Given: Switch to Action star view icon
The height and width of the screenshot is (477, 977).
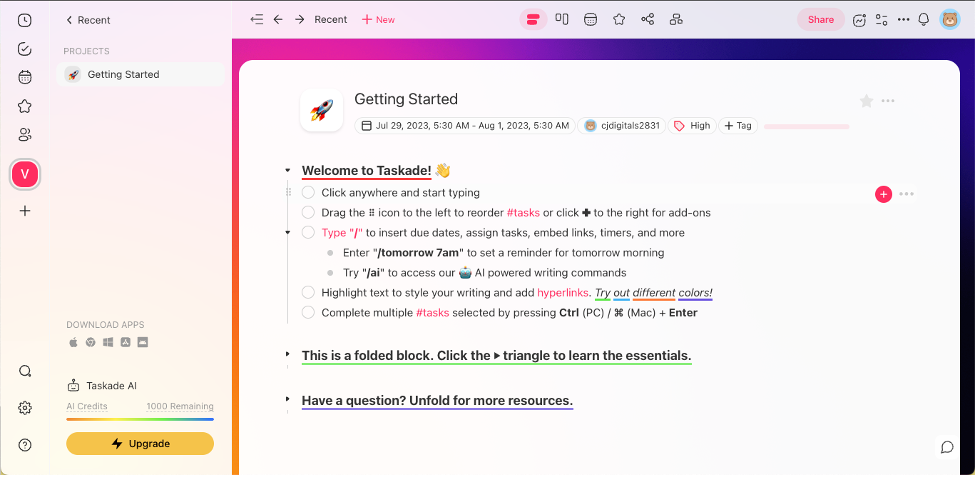Looking at the screenshot, I should tap(619, 19).
